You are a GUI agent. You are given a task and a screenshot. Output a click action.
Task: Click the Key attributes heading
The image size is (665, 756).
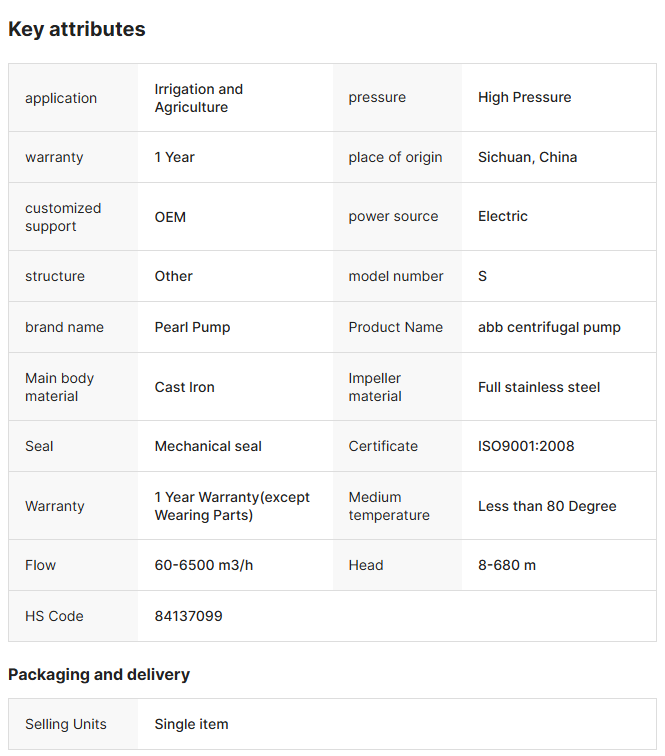[77, 29]
